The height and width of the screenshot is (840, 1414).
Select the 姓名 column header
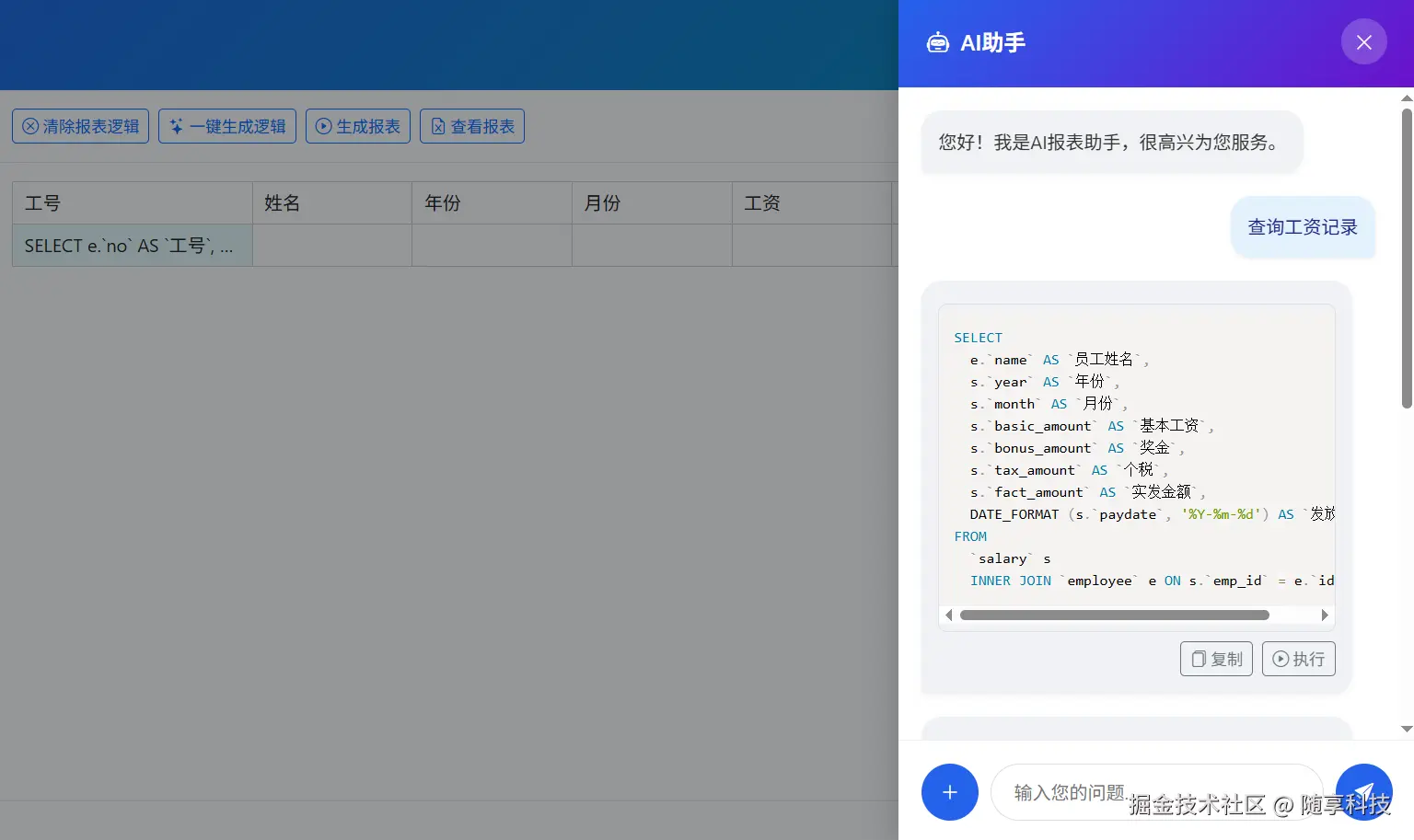(x=332, y=203)
